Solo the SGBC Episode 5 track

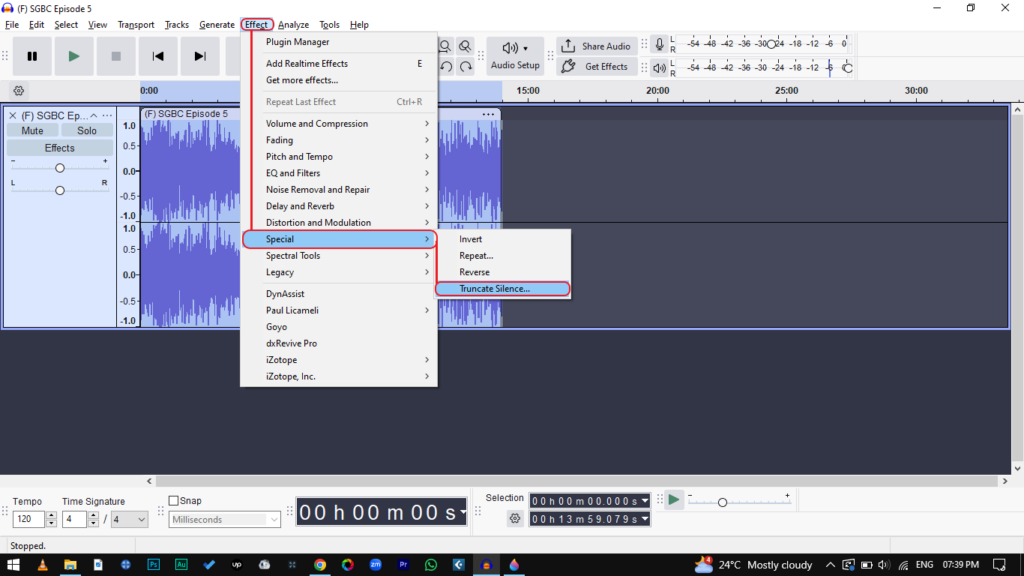pos(87,131)
